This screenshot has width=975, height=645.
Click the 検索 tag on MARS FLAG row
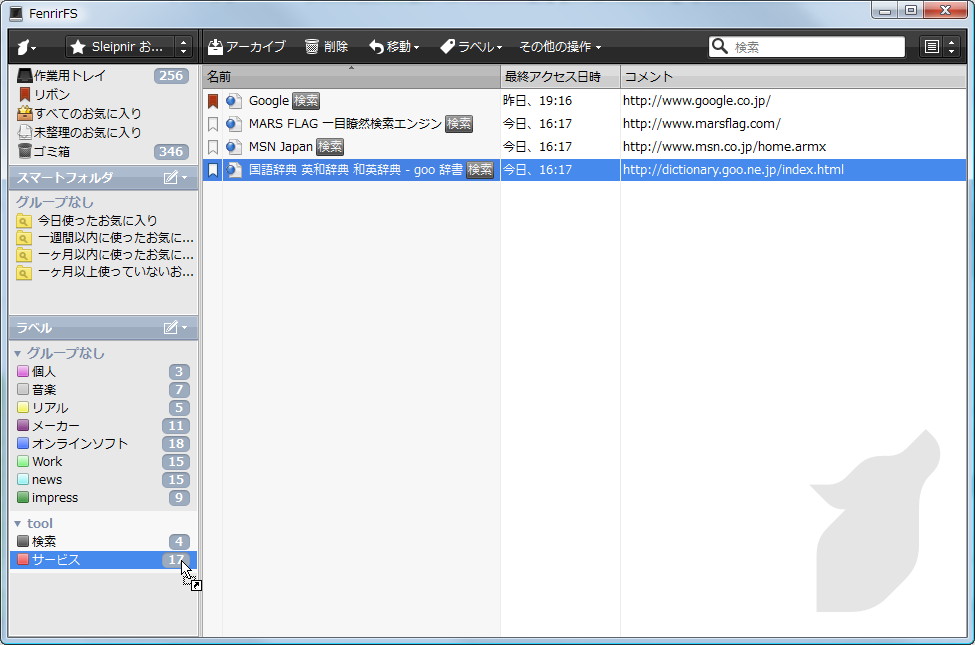459,124
